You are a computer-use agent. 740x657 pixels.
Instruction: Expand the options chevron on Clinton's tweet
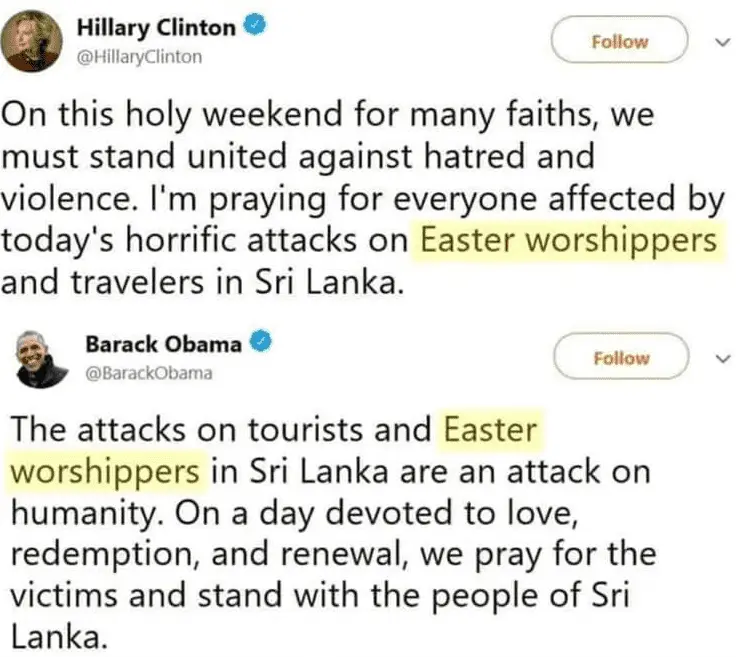click(x=724, y=42)
